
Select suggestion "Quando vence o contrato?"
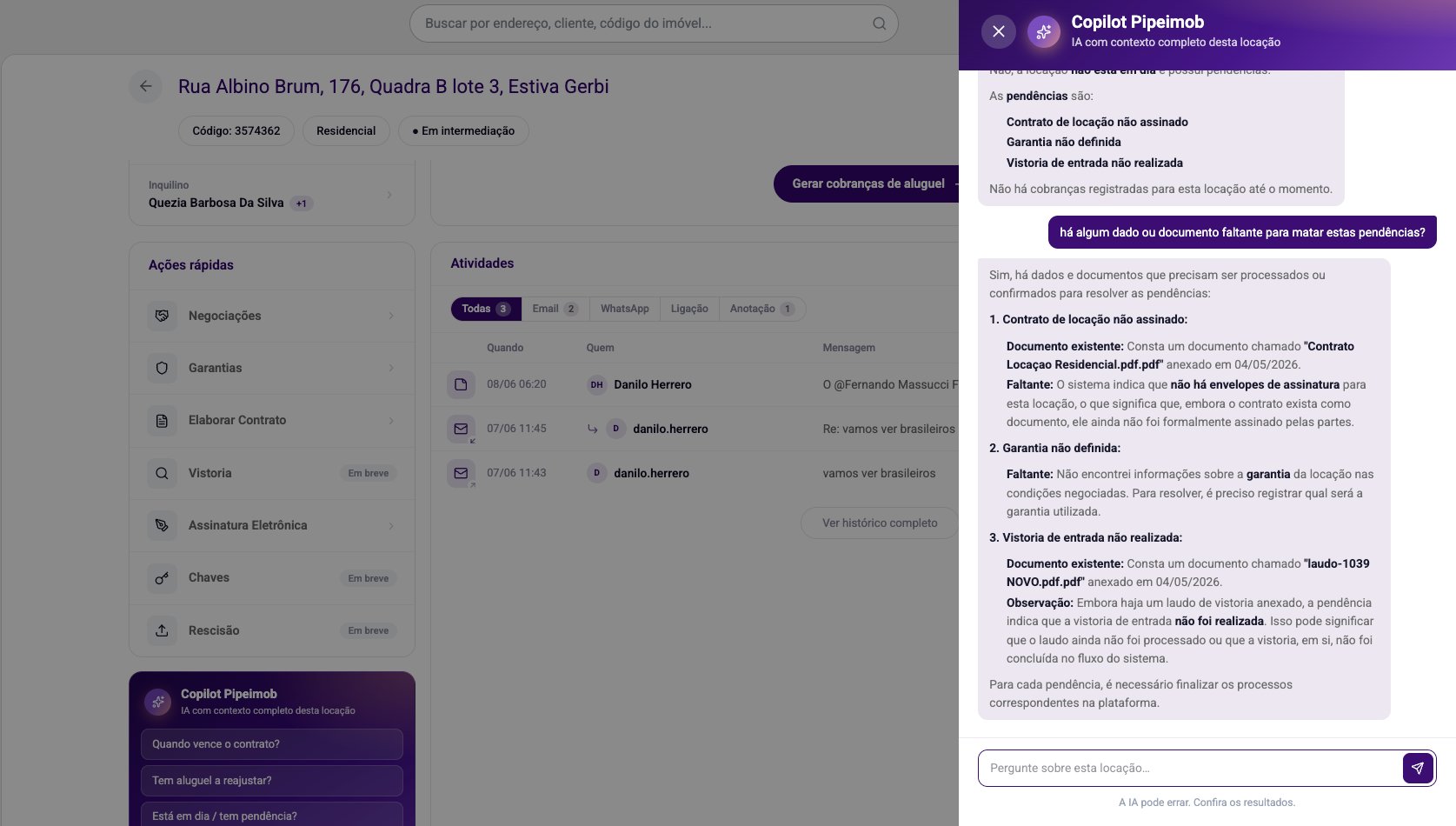[272, 744]
